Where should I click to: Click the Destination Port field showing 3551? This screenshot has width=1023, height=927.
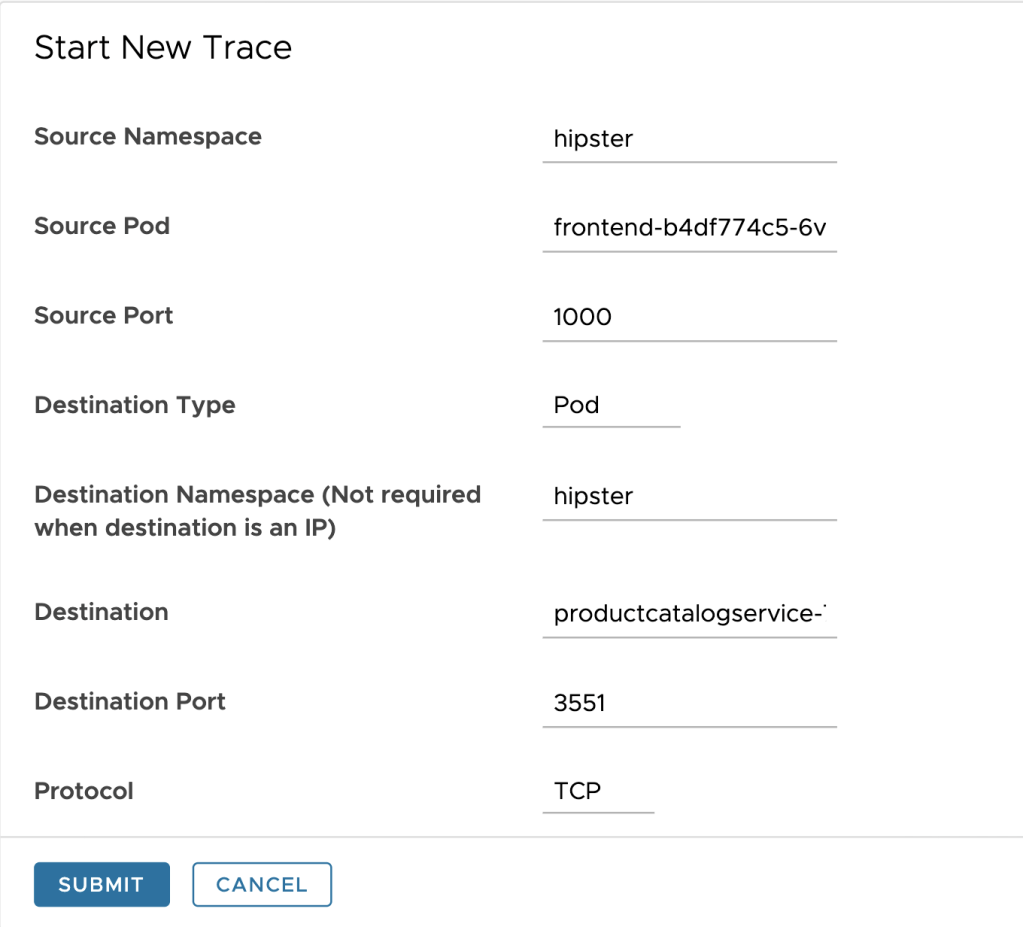point(688,703)
